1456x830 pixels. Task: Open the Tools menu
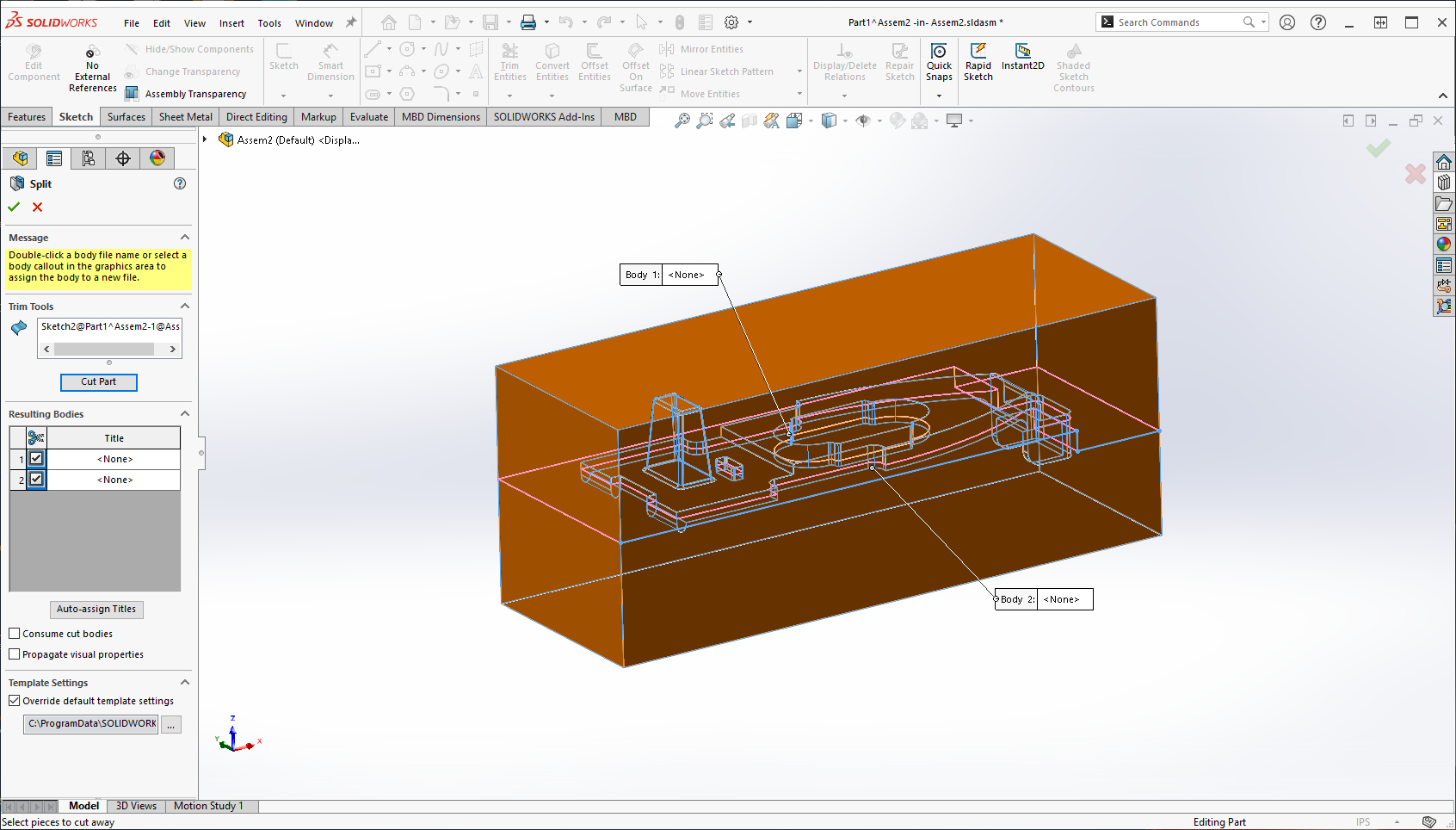(269, 23)
